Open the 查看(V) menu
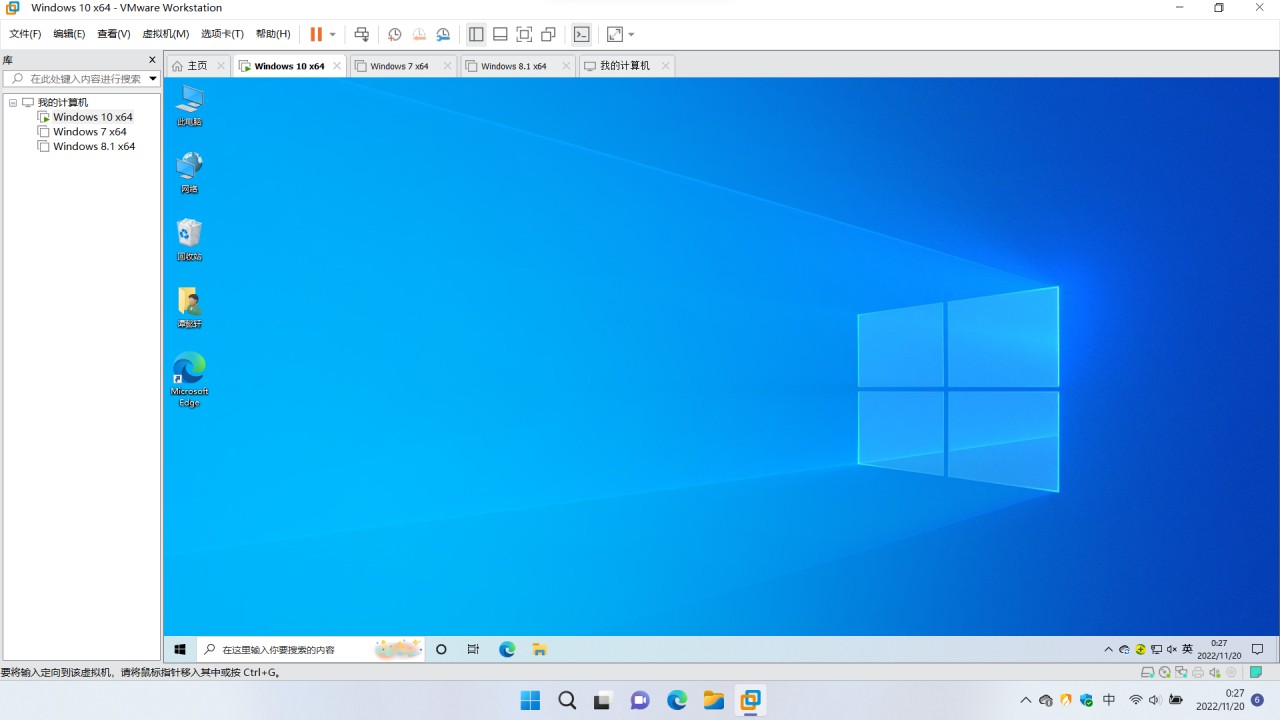Image resolution: width=1280 pixels, height=720 pixels. coord(113,34)
